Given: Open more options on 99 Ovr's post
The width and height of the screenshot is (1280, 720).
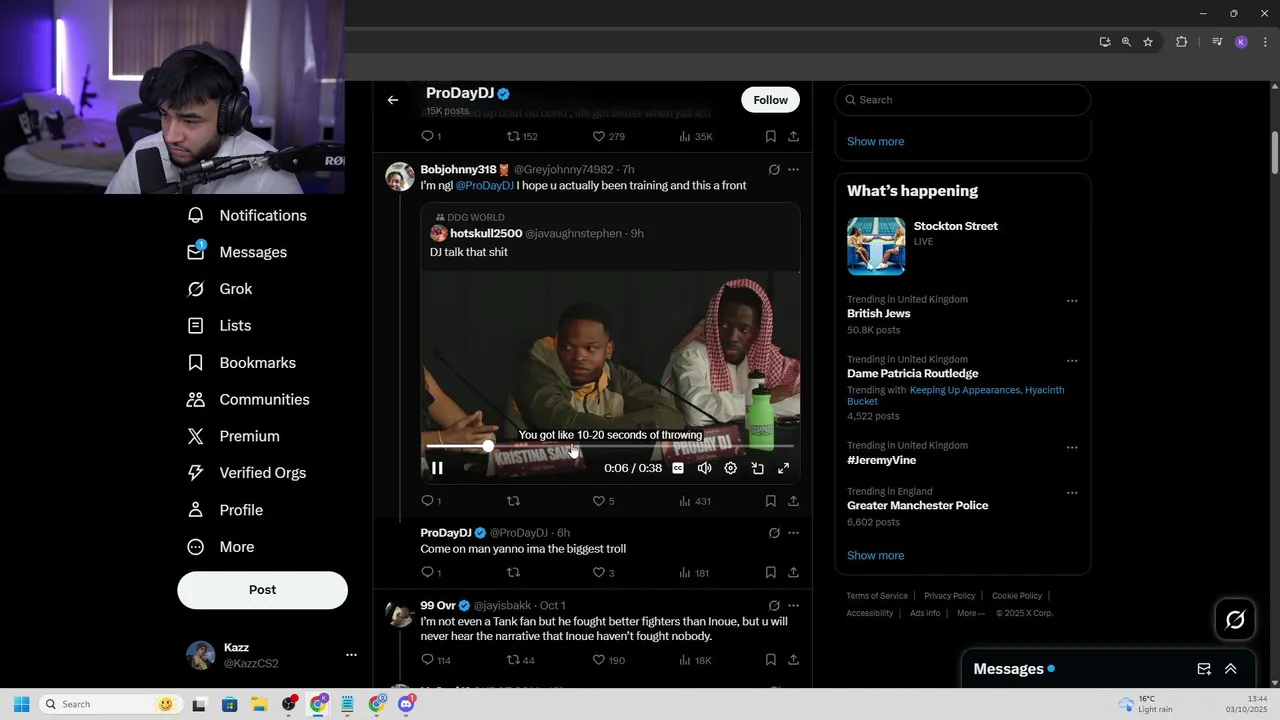Looking at the screenshot, I should tap(793, 606).
